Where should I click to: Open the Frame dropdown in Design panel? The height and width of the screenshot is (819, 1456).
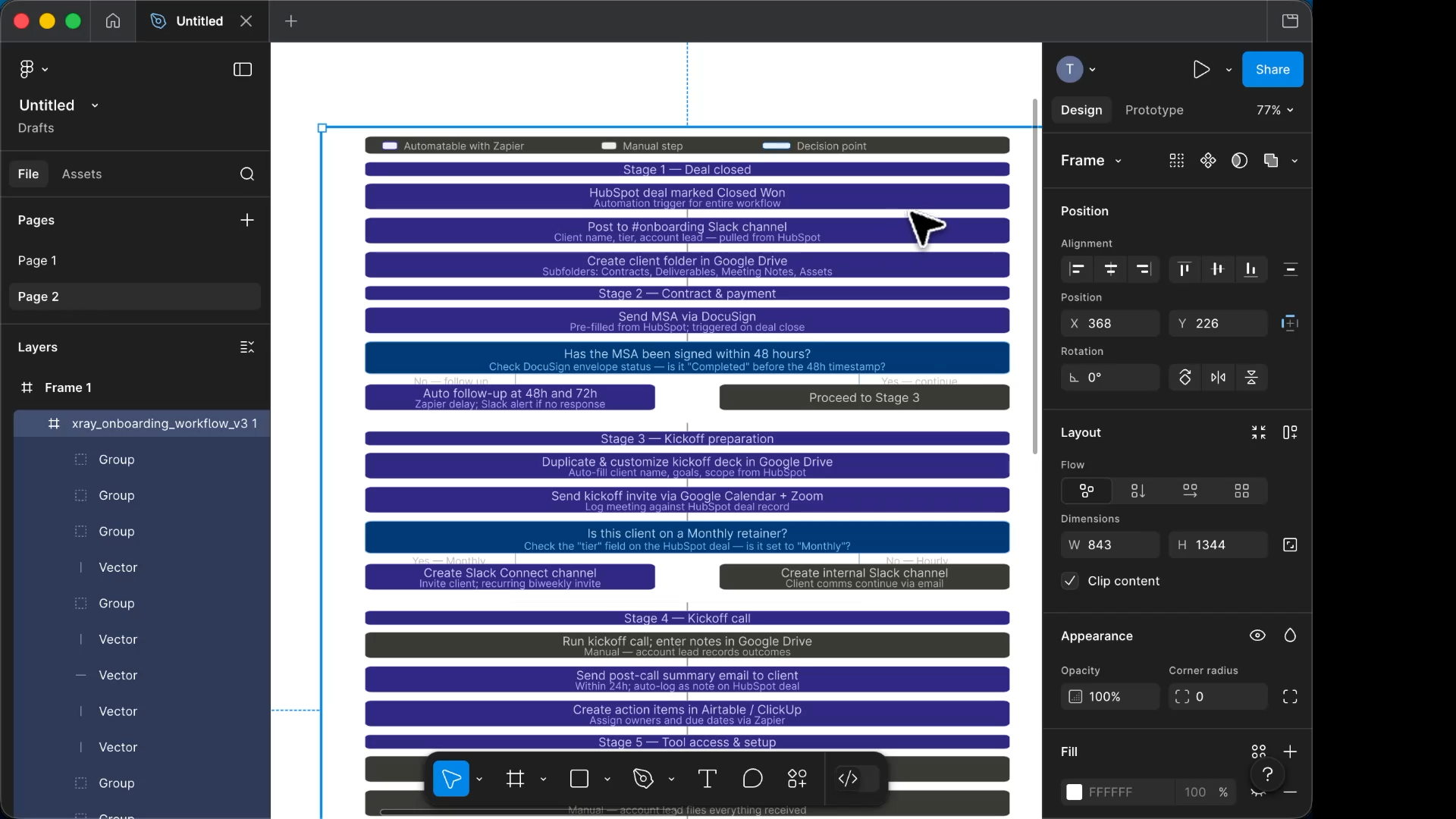(x=1090, y=160)
